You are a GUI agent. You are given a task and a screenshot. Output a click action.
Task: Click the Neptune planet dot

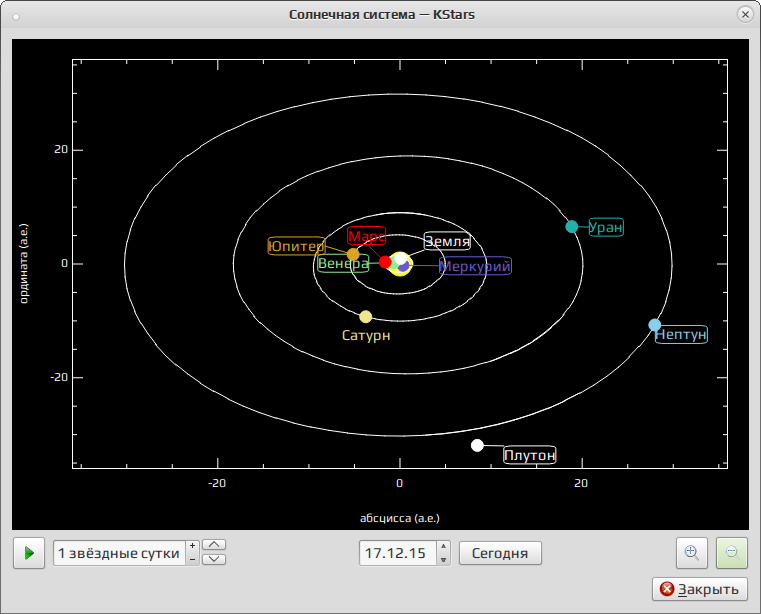tap(655, 325)
